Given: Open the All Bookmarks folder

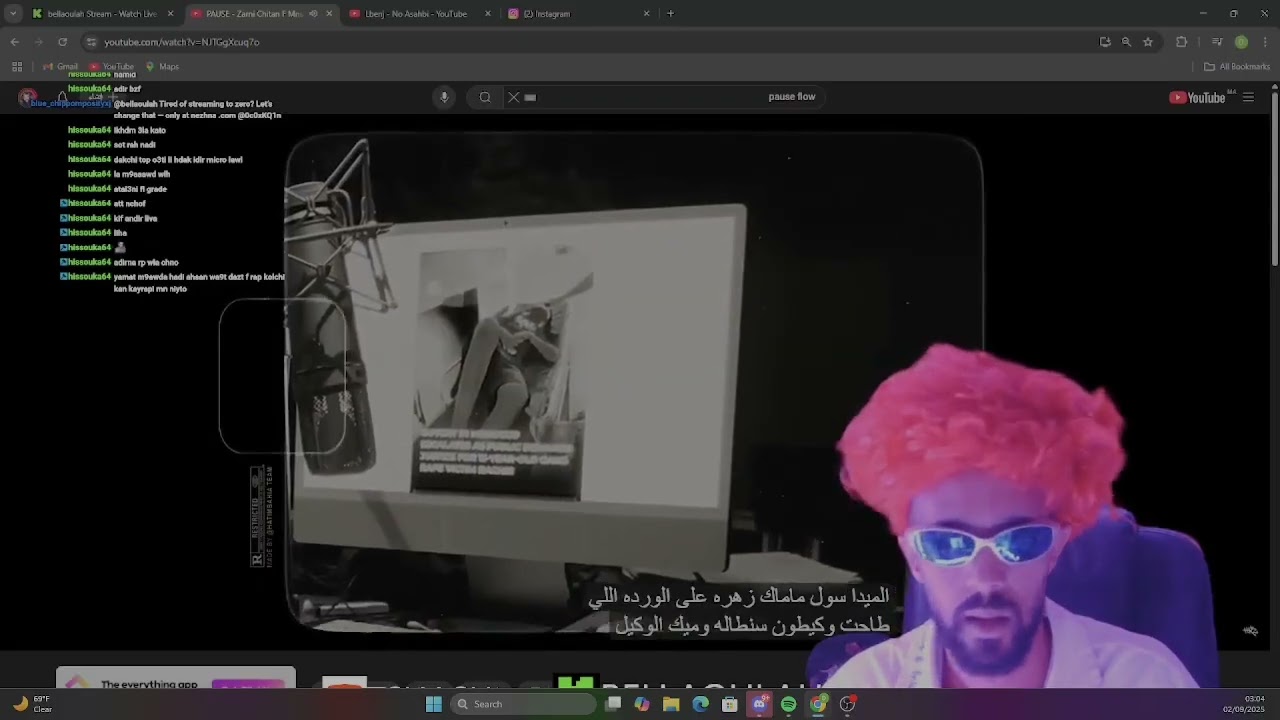Looking at the screenshot, I should [1237, 67].
